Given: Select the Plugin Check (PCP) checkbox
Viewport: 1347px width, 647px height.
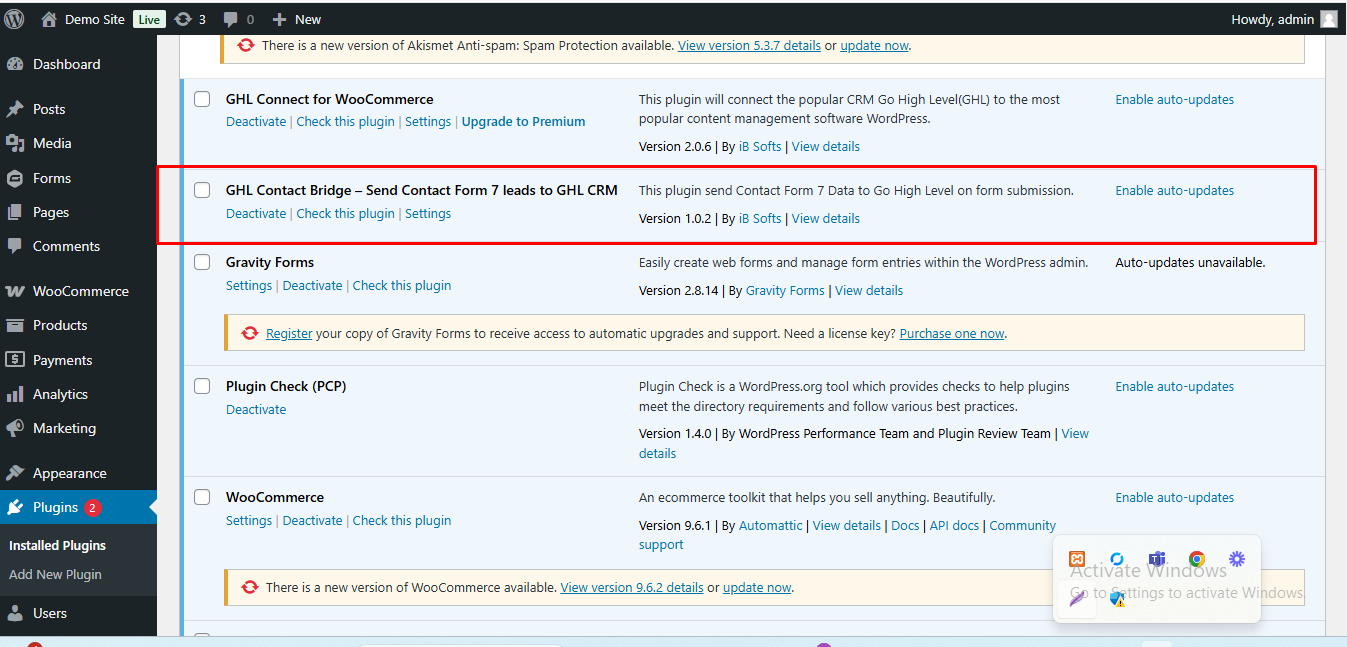Looking at the screenshot, I should (x=202, y=386).
